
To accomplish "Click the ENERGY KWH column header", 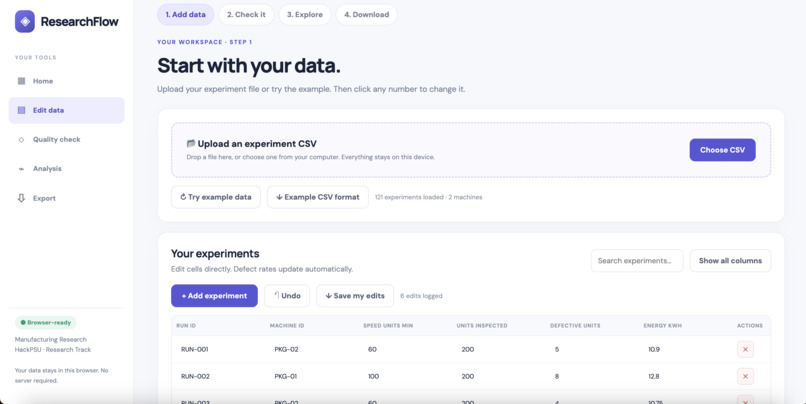I will click(663, 325).
